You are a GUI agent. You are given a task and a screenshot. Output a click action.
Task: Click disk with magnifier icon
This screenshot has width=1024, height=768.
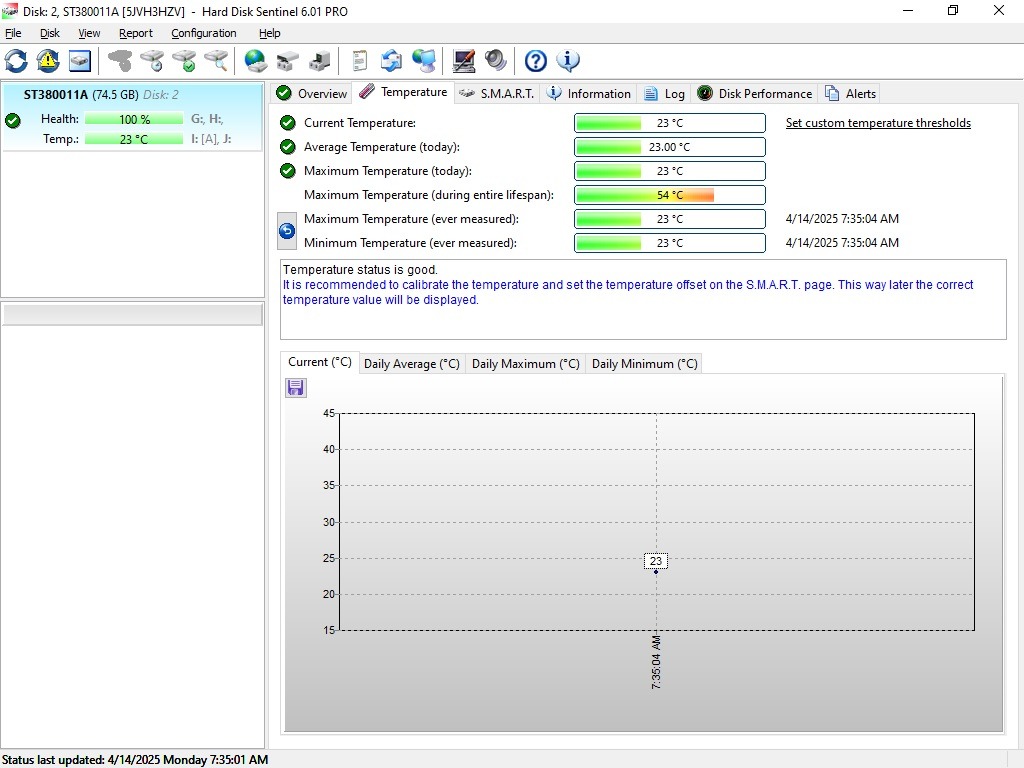216,61
